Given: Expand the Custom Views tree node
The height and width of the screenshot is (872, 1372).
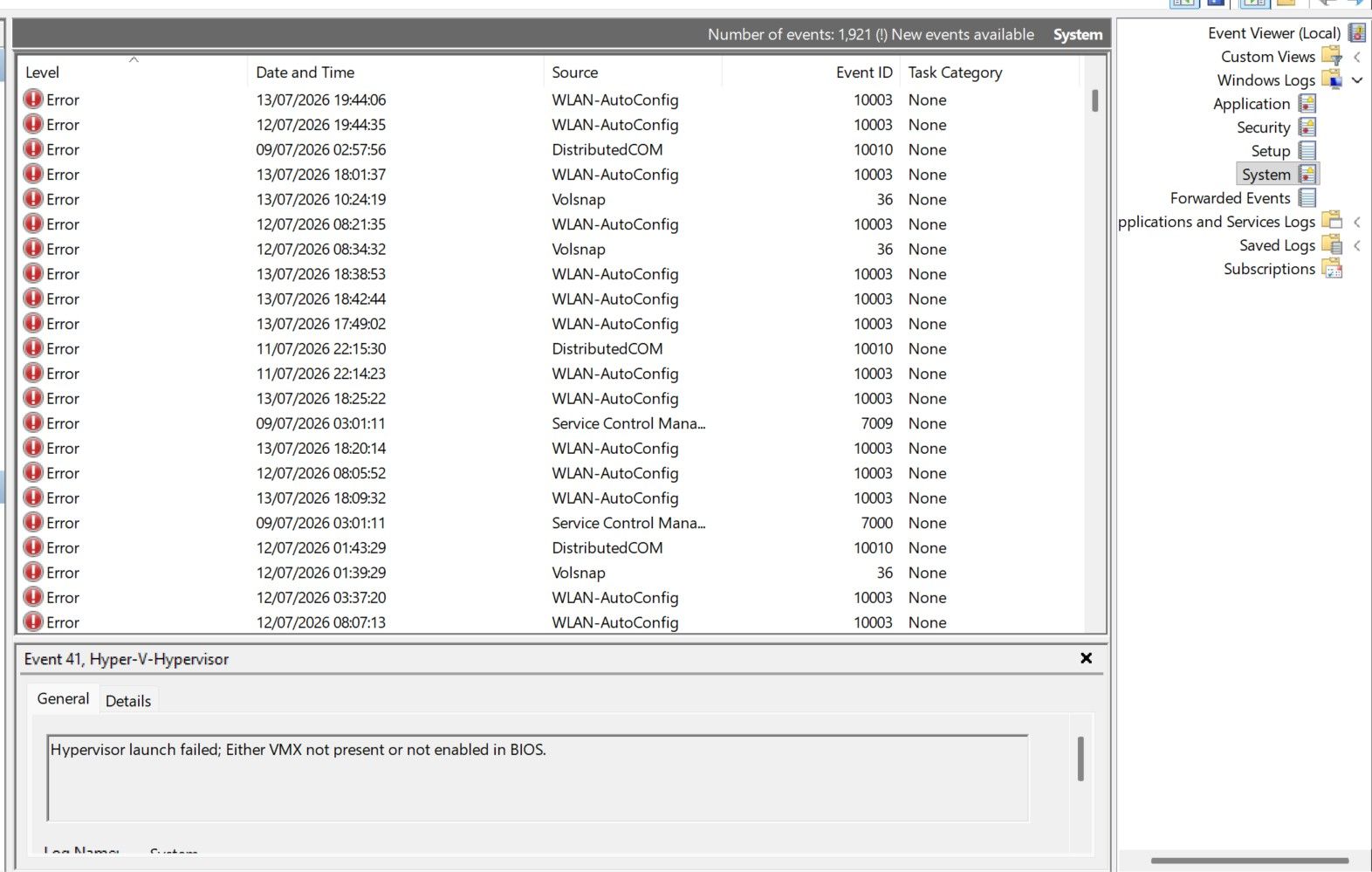Looking at the screenshot, I should click(1357, 57).
